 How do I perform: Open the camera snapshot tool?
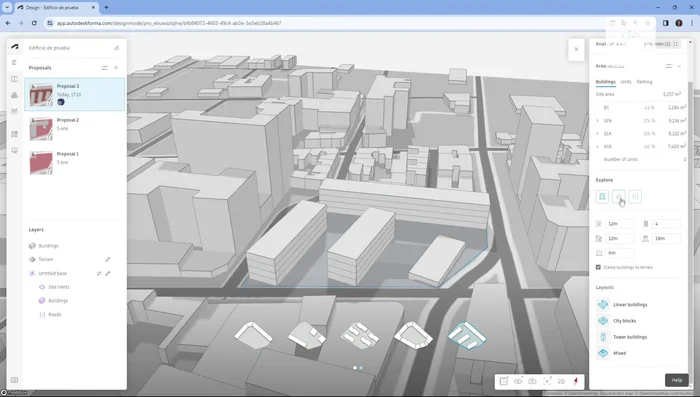pos(532,381)
